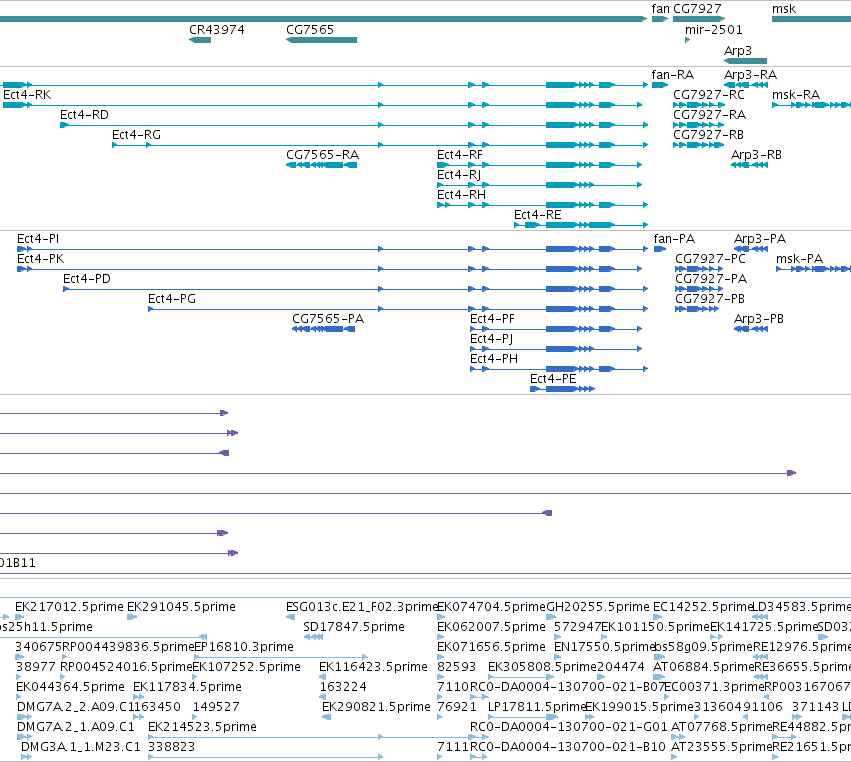Viewport: 851px width, 762px height.
Task: Click the msk-PA protein label
Action: click(x=799, y=259)
